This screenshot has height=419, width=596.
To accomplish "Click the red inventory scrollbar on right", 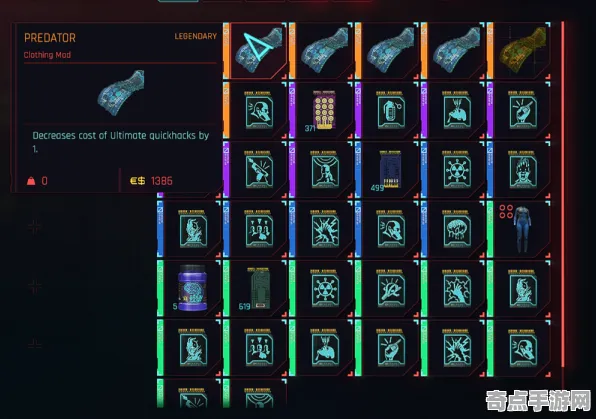I will (563, 194).
